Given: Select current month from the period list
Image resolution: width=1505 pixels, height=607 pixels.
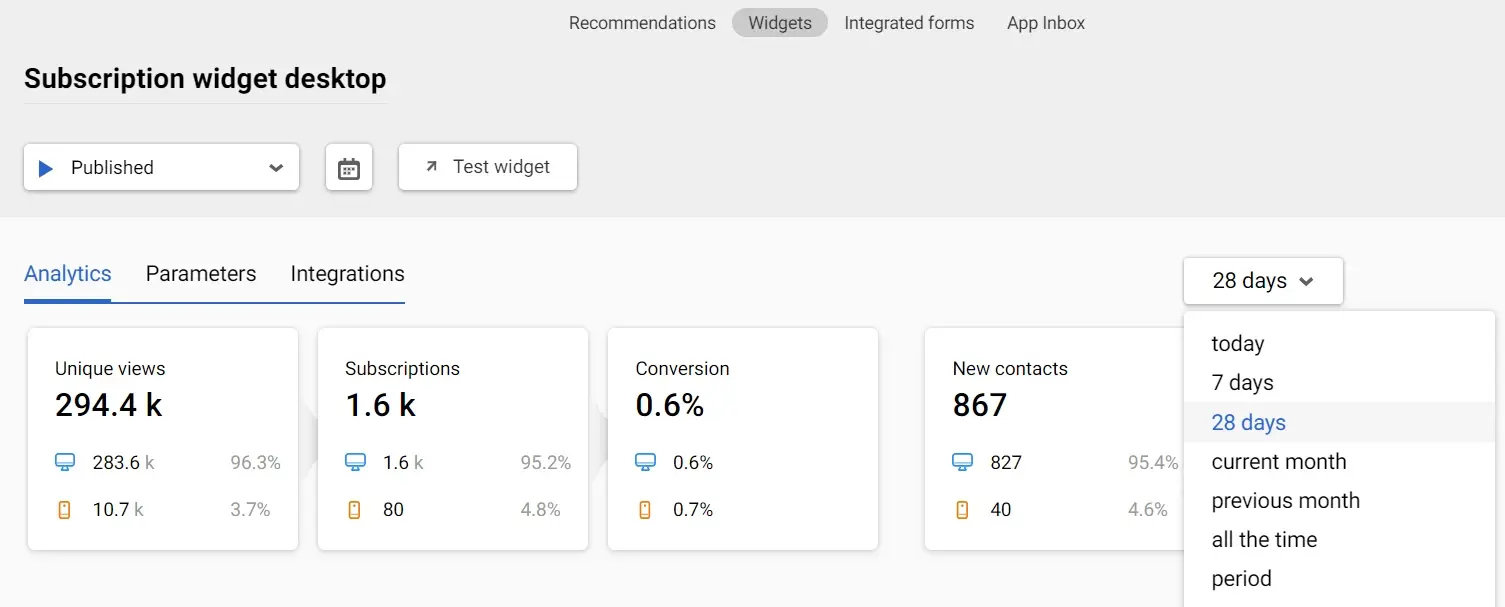Looking at the screenshot, I should tap(1279, 461).
